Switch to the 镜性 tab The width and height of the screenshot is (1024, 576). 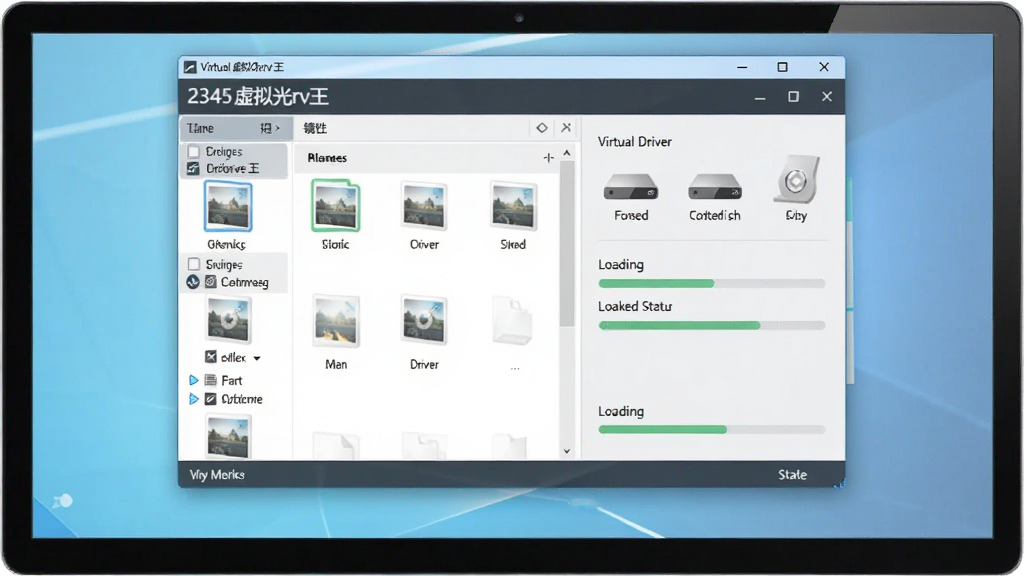315,128
